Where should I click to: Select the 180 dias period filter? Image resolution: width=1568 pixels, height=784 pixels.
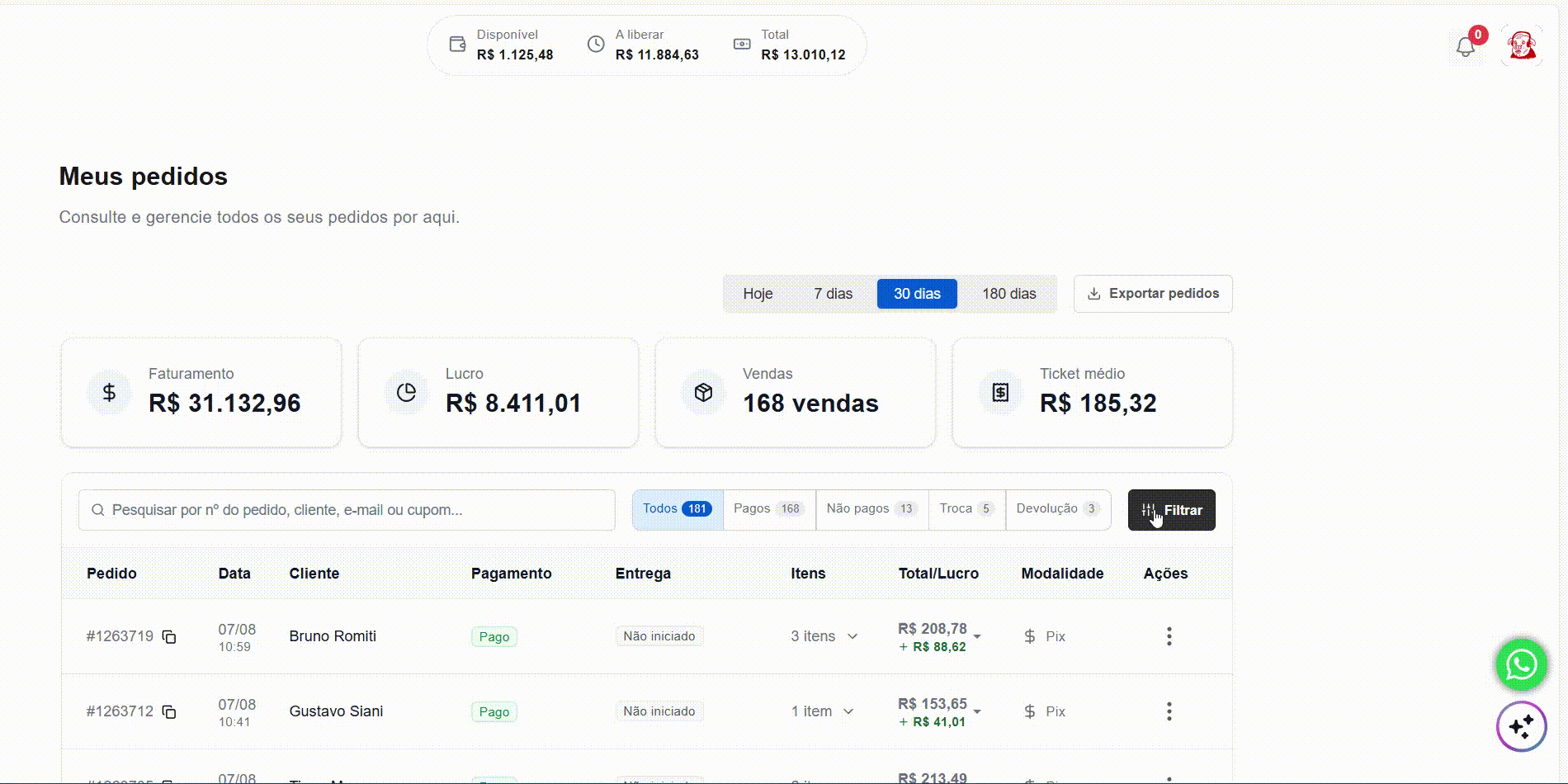pos(1008,294)
